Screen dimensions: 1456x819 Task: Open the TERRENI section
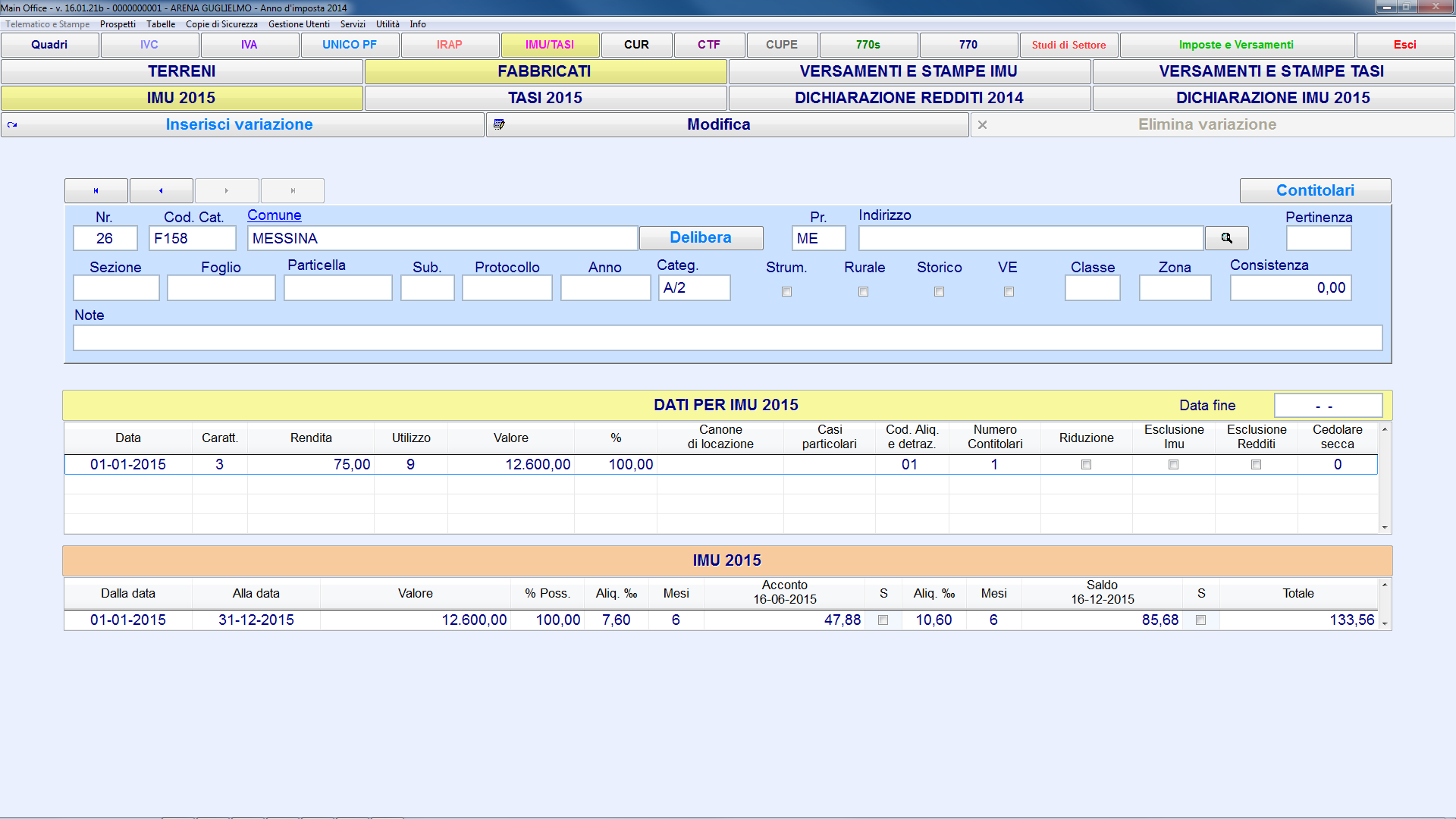click(182, 71)
